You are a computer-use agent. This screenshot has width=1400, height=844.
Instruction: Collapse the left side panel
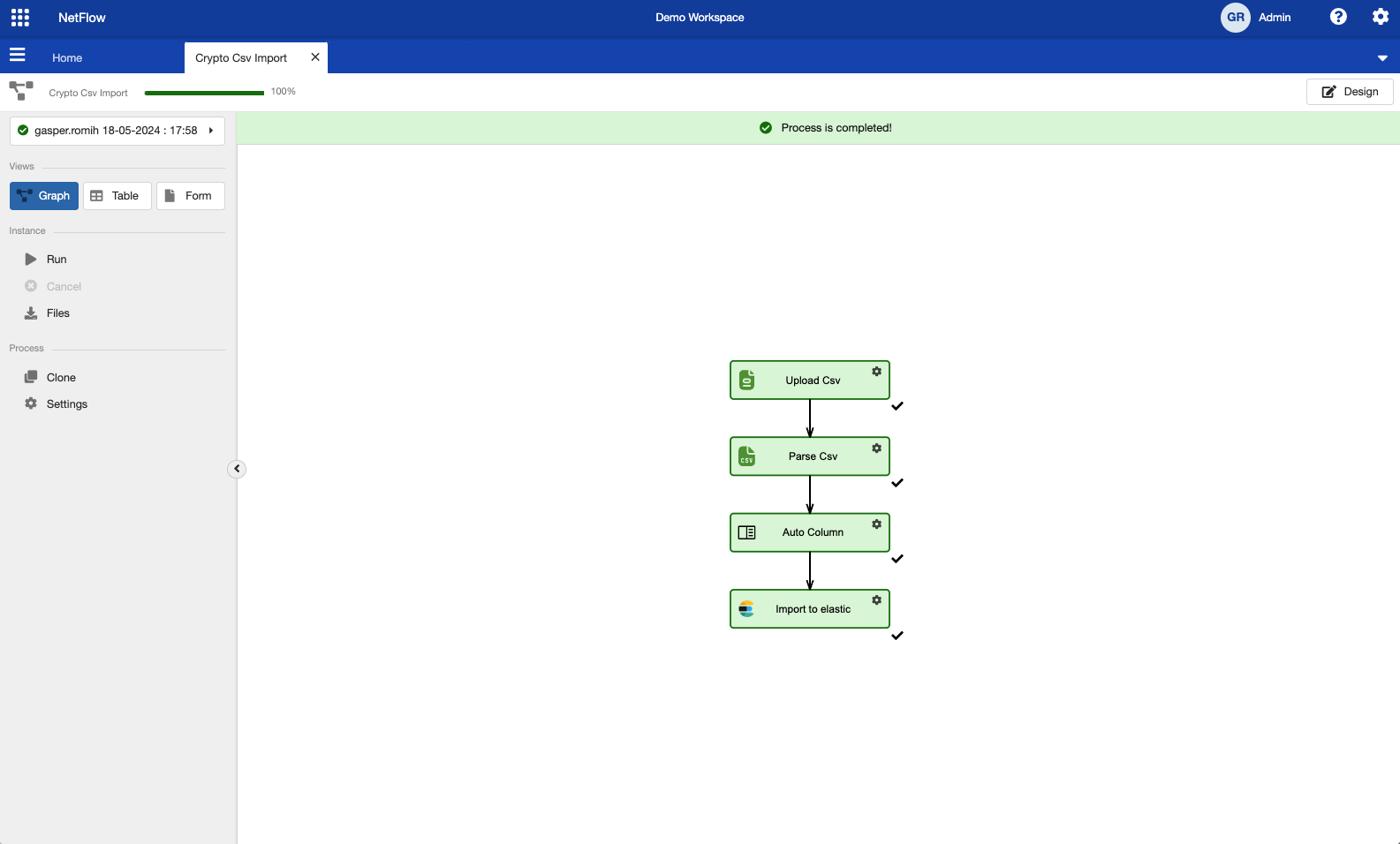pos(237,469)
